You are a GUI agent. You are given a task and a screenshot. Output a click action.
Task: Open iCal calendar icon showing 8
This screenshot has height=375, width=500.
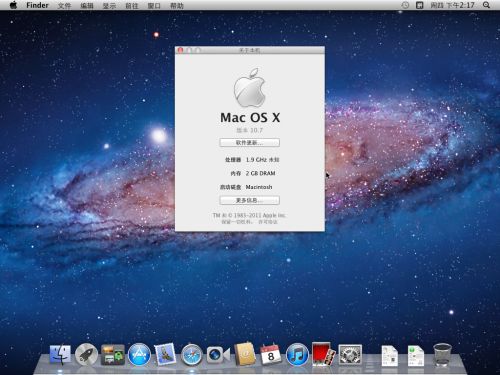[270, 354]
